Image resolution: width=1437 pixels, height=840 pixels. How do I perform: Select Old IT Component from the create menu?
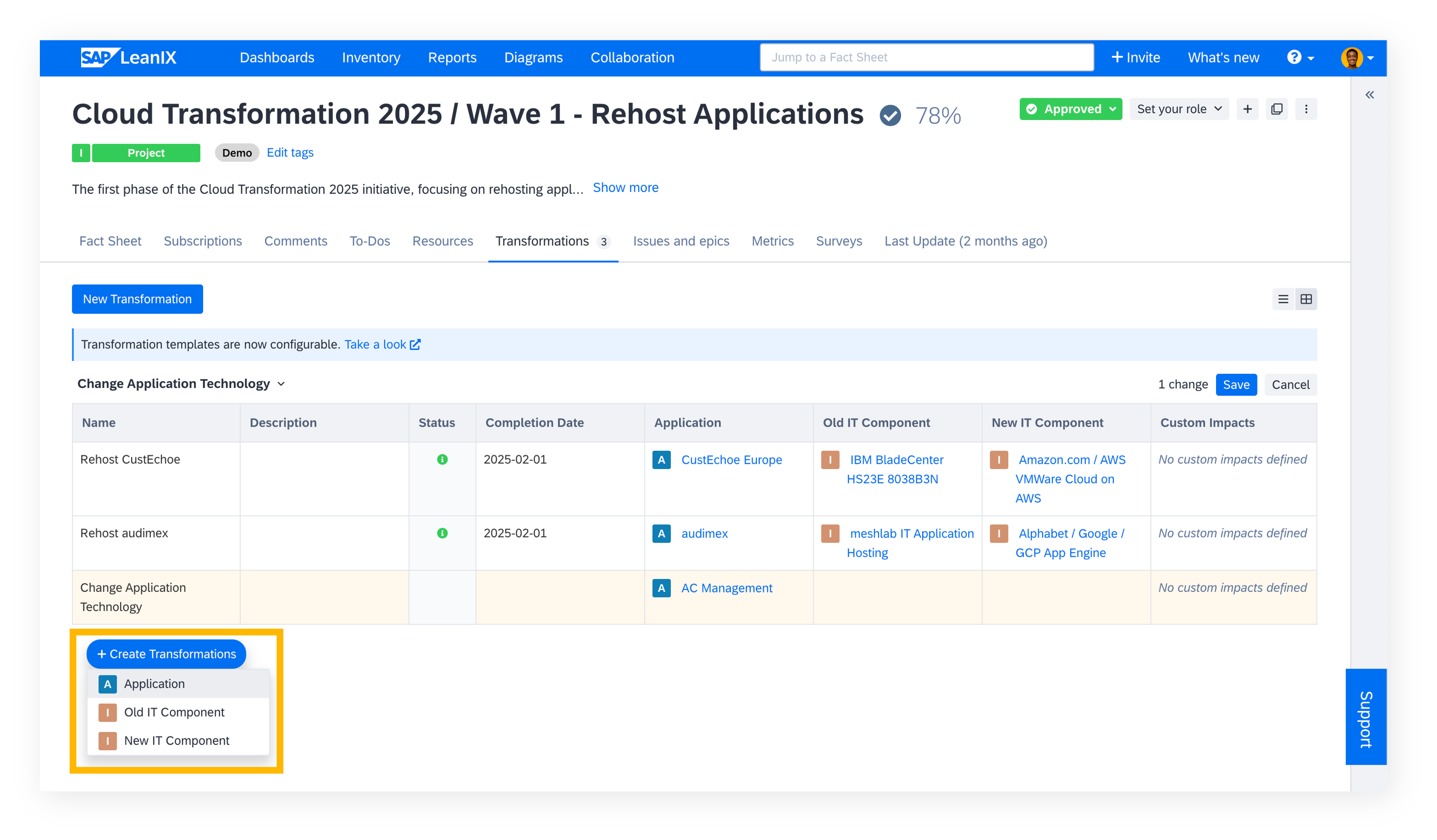[178, 712]
